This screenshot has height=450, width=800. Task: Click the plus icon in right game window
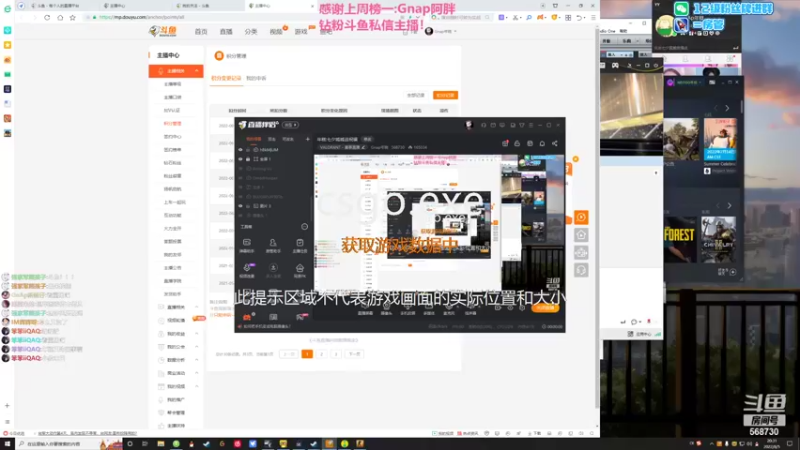click(733, 272)
